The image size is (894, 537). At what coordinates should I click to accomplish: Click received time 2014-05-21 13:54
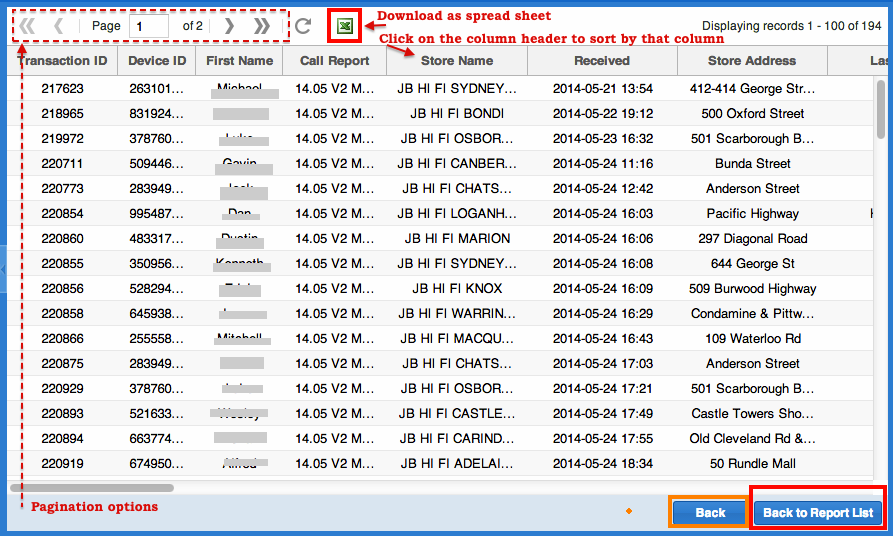pos(603,88)
